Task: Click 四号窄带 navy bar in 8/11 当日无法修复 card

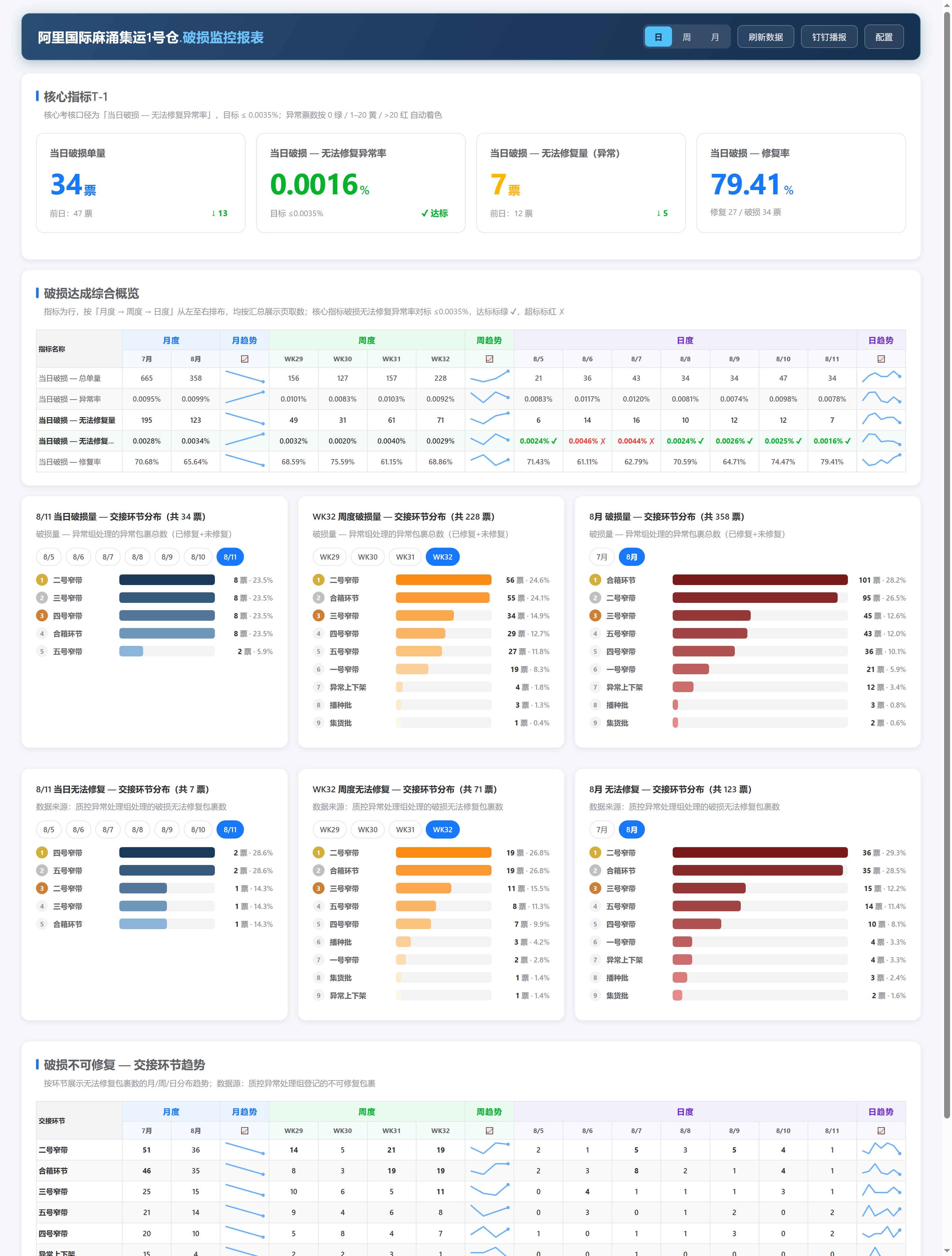Action: 167,852
